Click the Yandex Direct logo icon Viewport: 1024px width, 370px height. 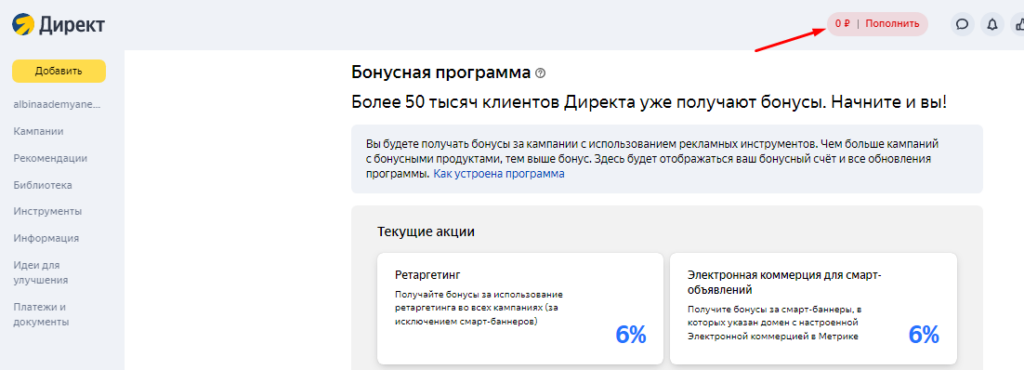(23, 25)
